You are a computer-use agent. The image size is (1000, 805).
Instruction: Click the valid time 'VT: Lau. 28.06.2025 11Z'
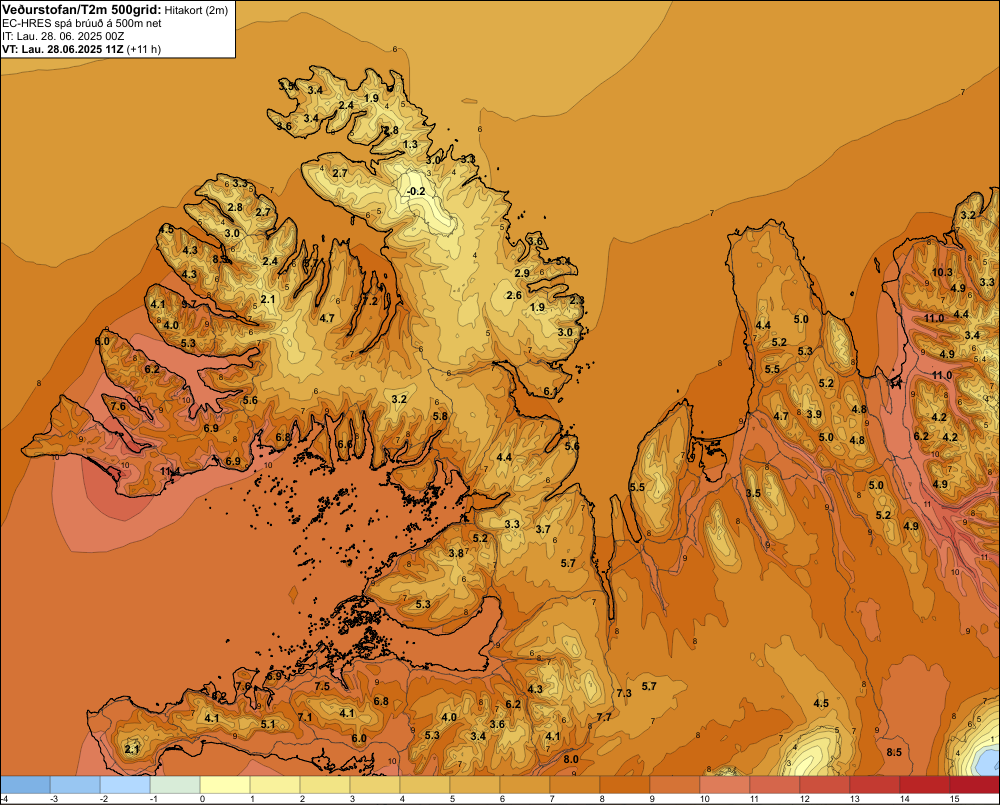tap(63, 49)
